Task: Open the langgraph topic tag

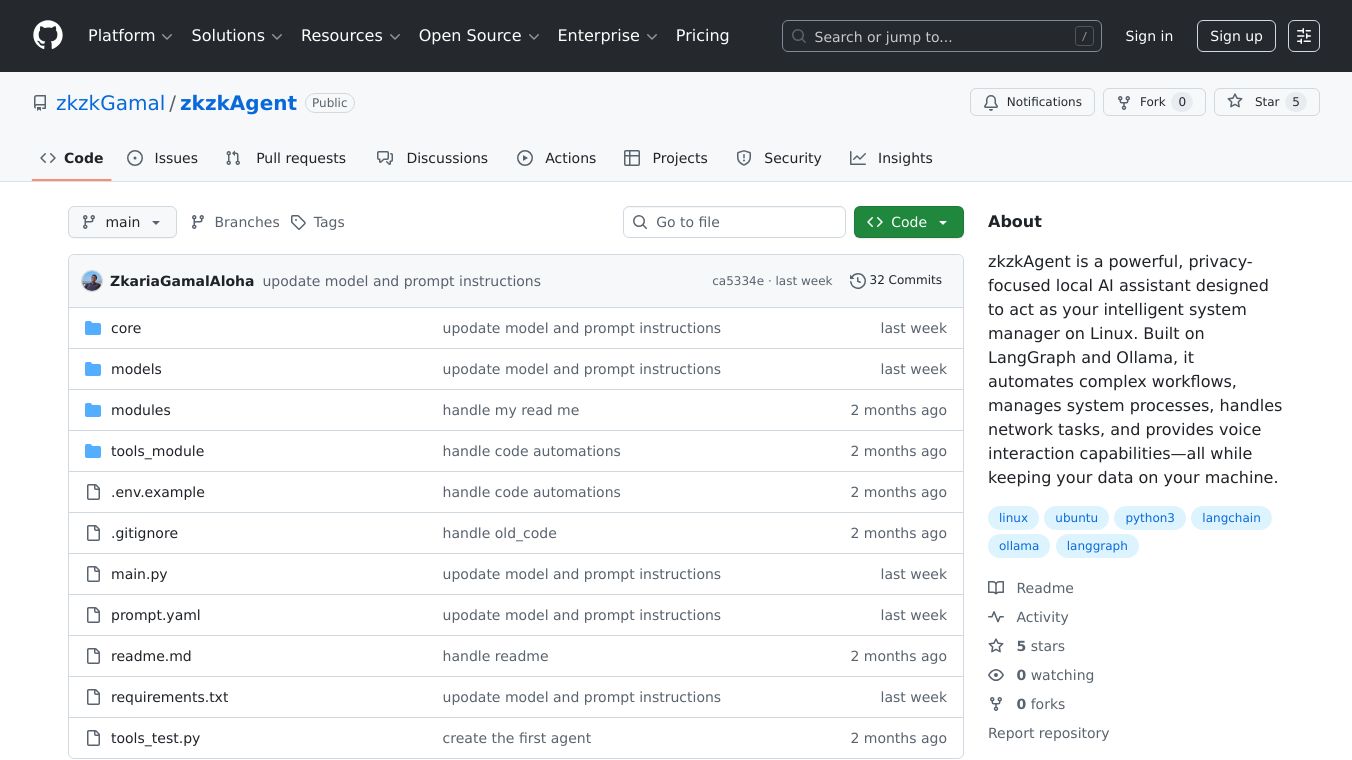Action: [1096, 546]
